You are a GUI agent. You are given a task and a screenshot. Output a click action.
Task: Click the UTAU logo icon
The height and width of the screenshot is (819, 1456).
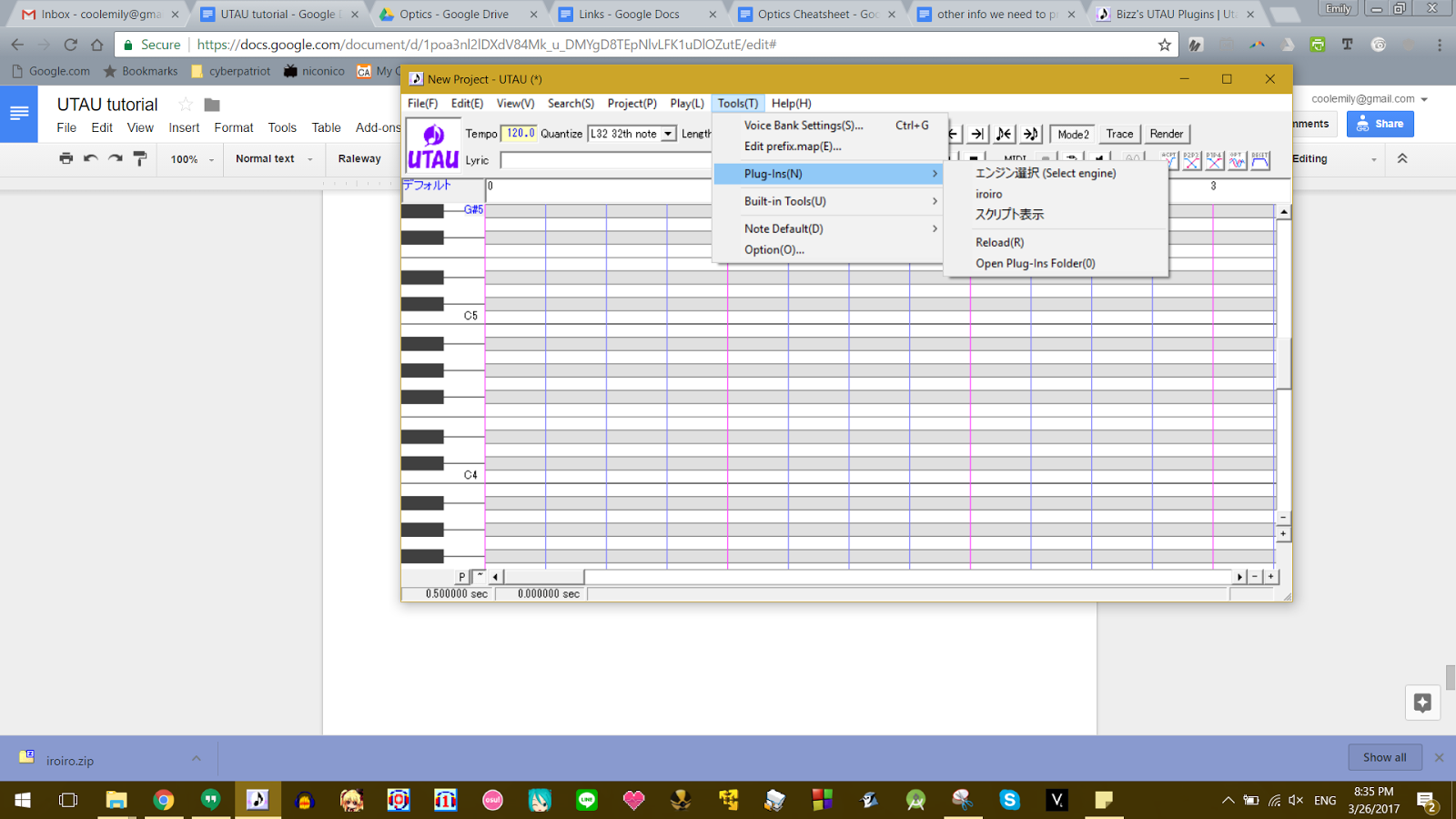(433, 147)
